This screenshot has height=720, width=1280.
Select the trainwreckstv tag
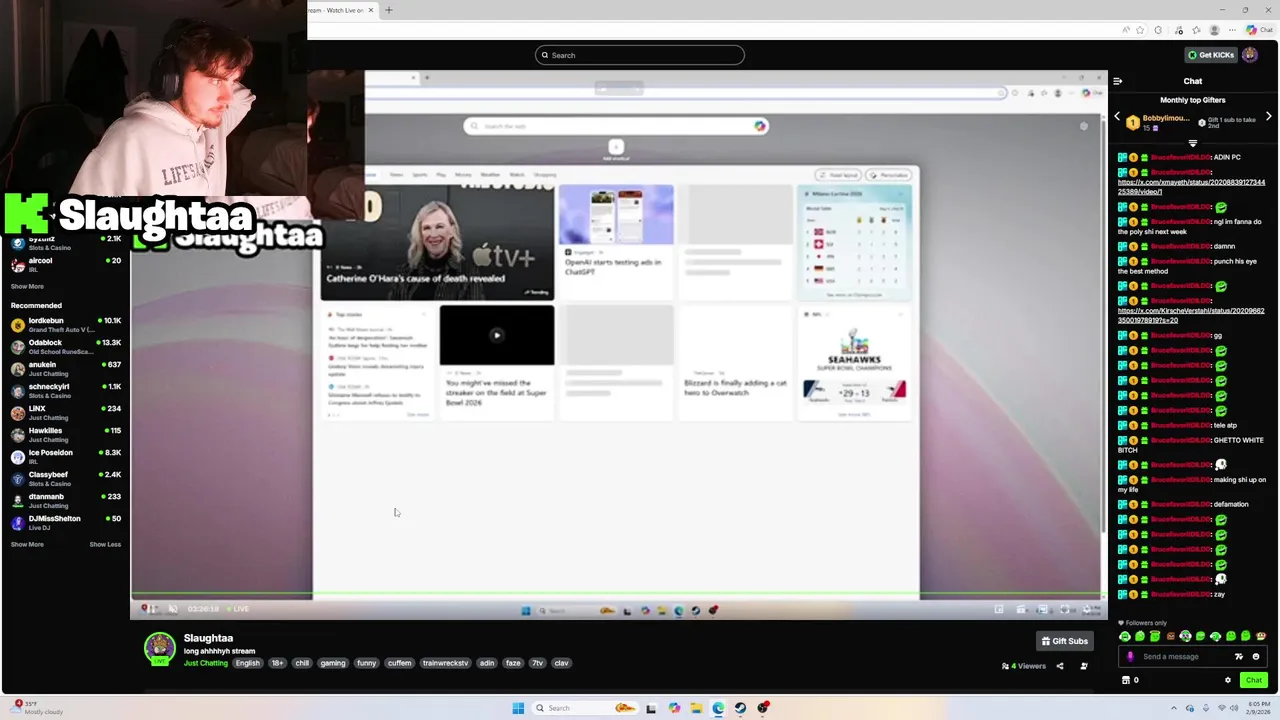click(x=445, y=663)
